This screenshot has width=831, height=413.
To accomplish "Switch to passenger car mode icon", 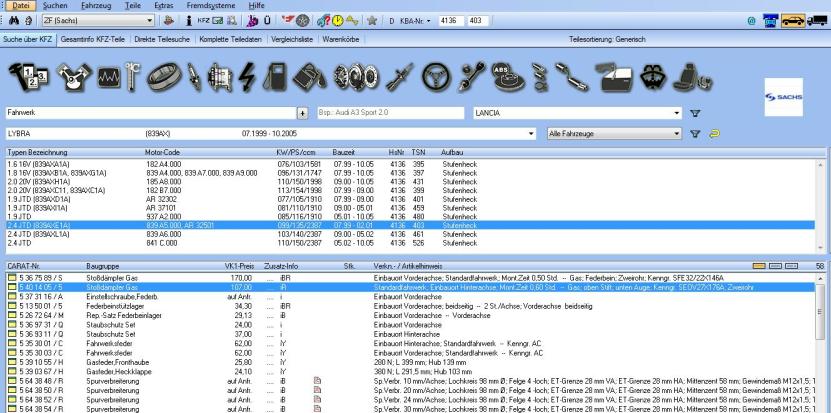I will [793, 21].
